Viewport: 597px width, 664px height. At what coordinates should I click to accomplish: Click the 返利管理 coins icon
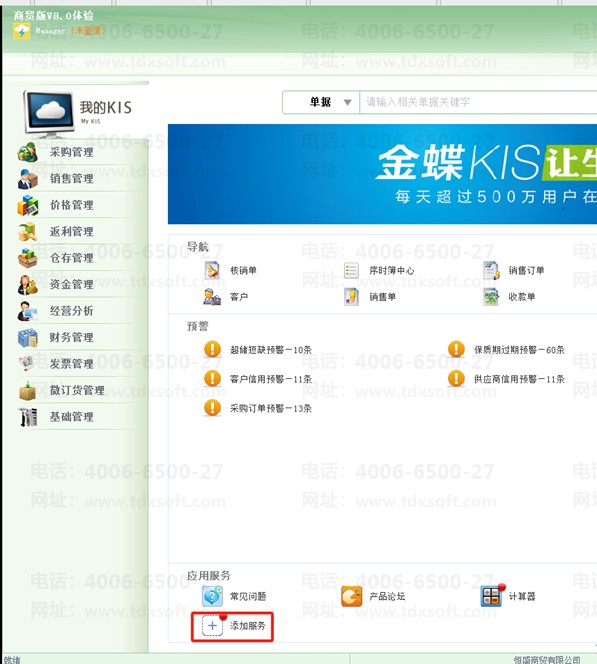click(x=28, y=232)
